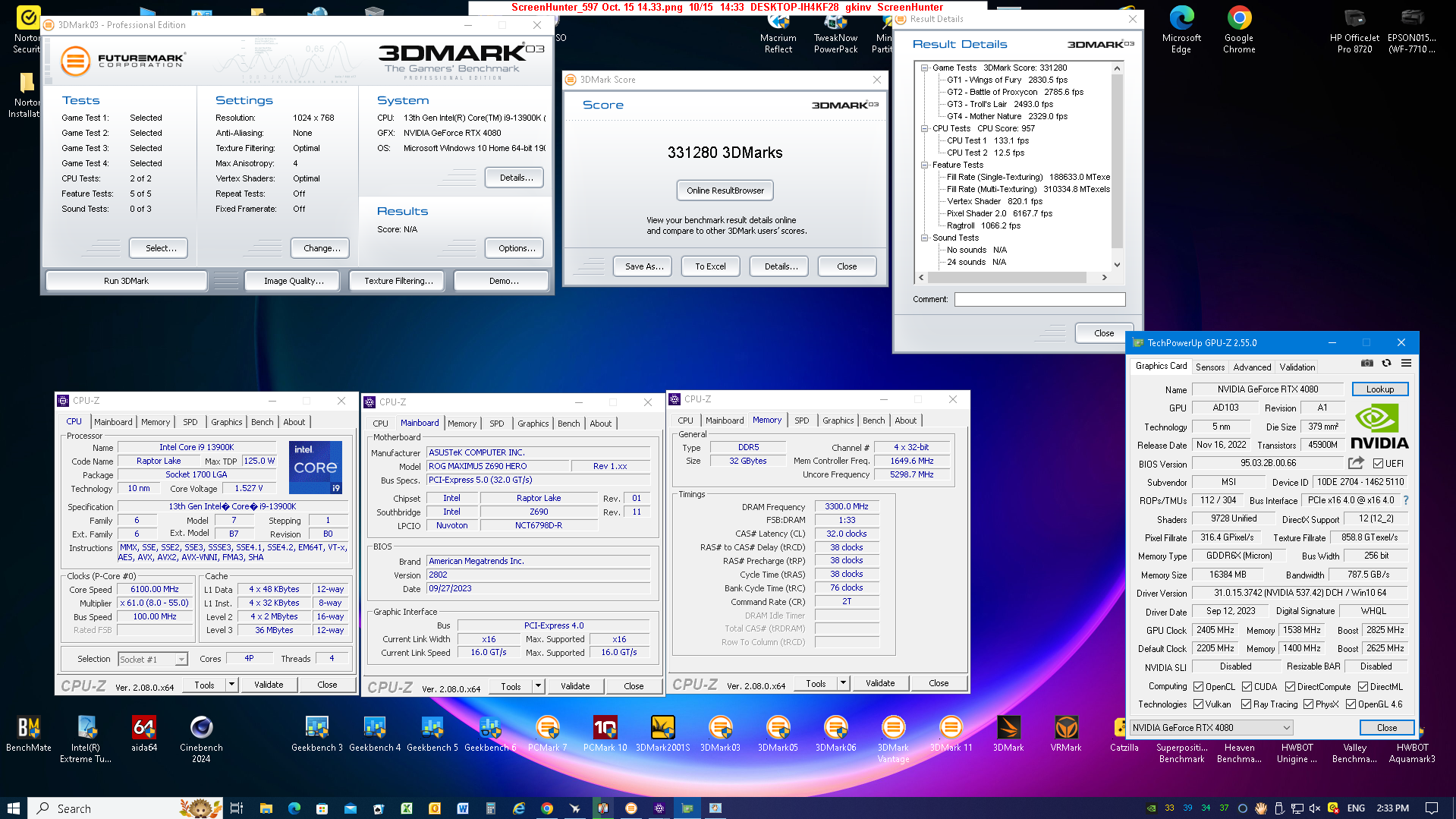This screenshot has width=1456, height=819.
Task: Collapse the Feature Tests tree node
Action: click(x=925, y=165)
